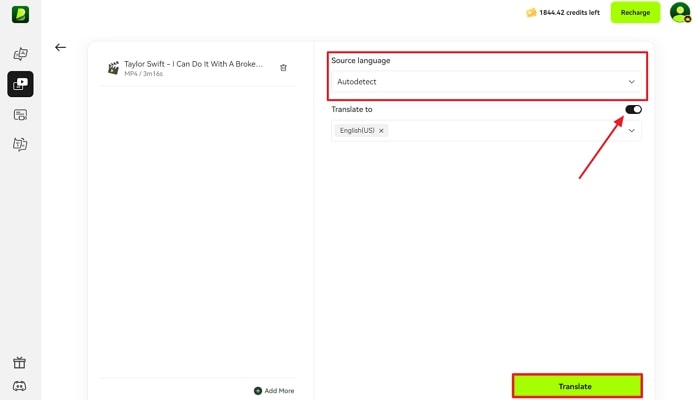Click the Recharge button

tap(635, 13)
